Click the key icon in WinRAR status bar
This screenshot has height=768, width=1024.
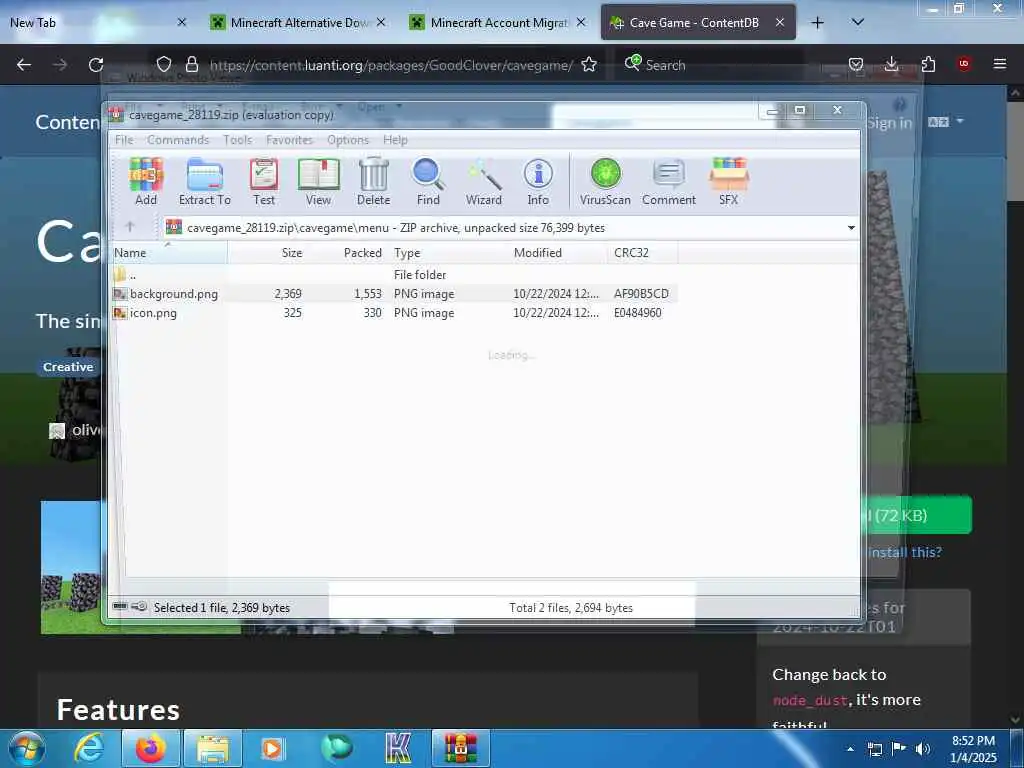pos(139,607)
